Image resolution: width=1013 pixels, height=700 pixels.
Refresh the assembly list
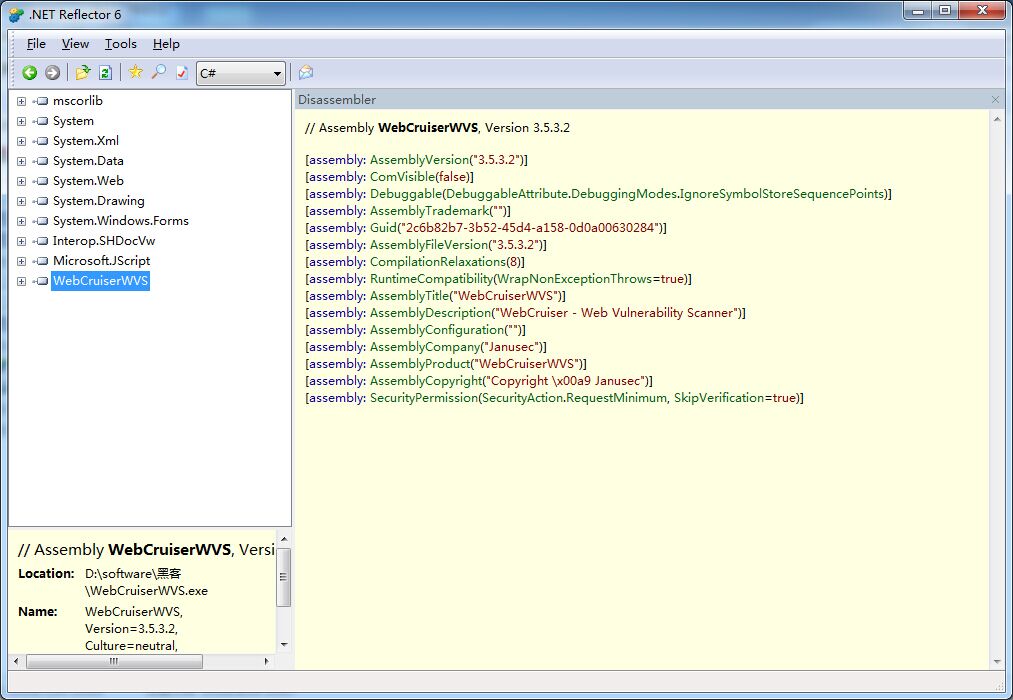click(x=105, y=73)
